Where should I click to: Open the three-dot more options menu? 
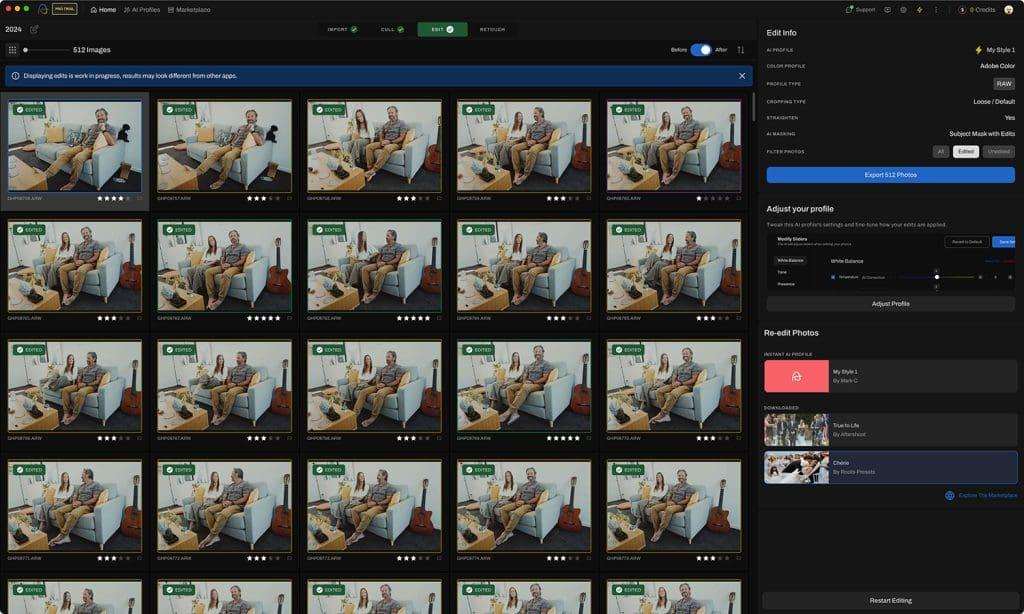pyautogui.click(x=936, y=10)
